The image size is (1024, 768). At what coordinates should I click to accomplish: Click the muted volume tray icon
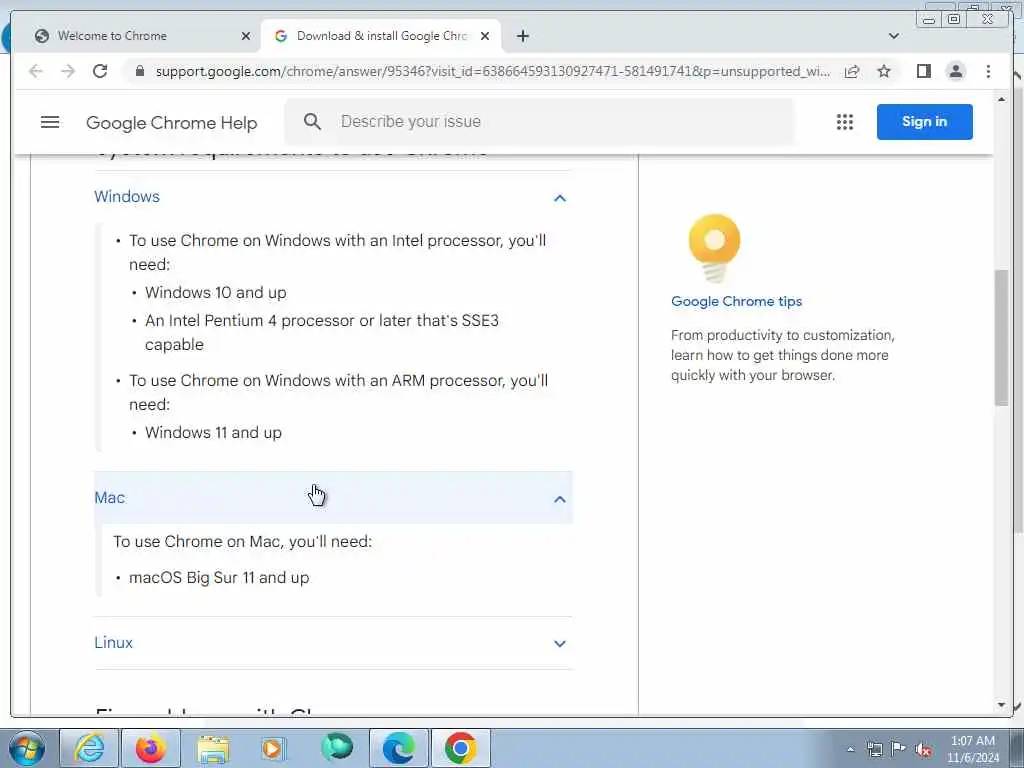coord(923,749)
